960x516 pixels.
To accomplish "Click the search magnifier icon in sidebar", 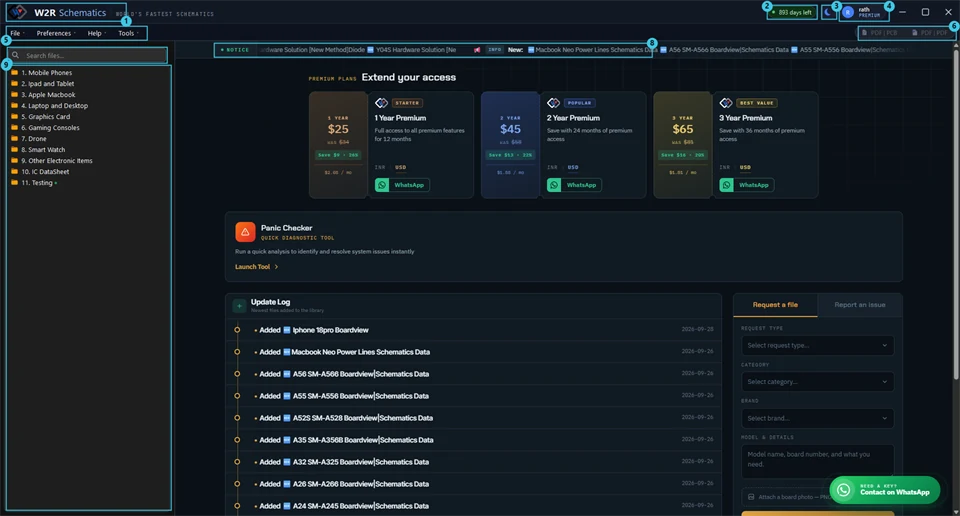I will (x=15, y=56).
